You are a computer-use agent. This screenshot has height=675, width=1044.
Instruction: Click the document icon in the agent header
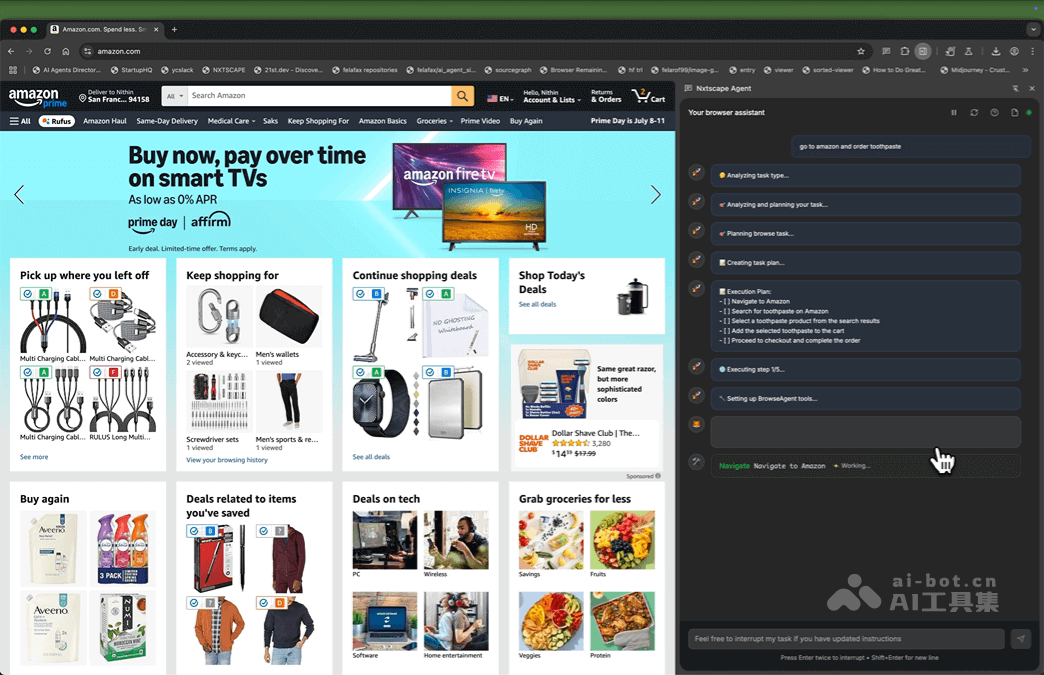1015,112
